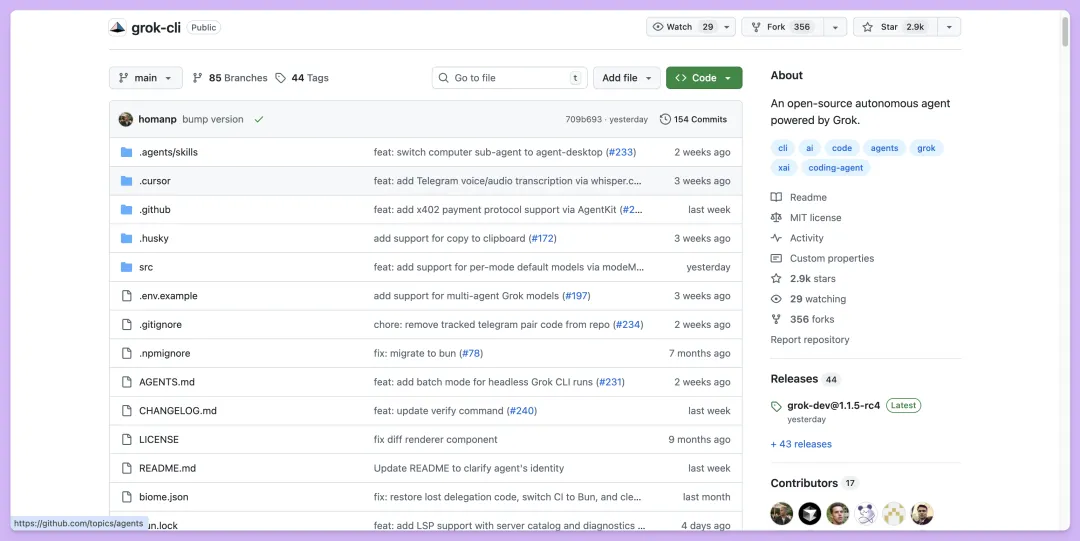This screenshot has height=541, width=1080.
Task: Click the coding-agent topic tag
Action: tap(835, 168)
